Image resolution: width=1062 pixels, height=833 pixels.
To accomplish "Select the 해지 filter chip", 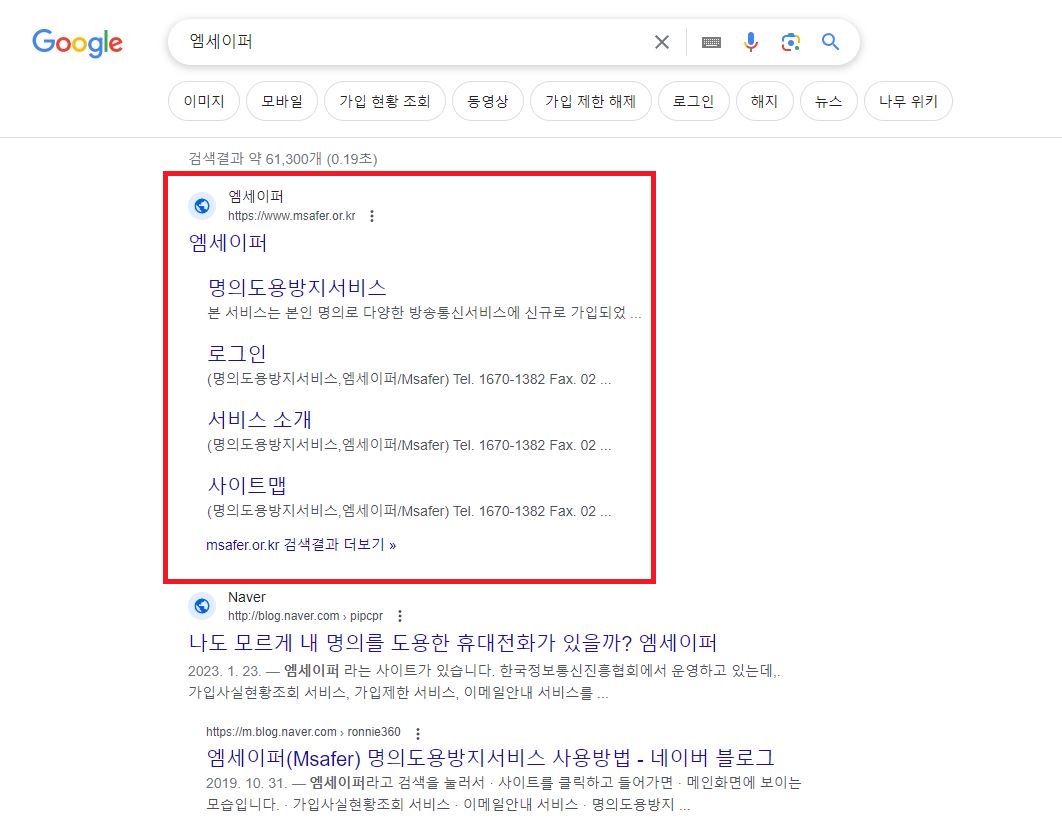I will tap(765, 101).
